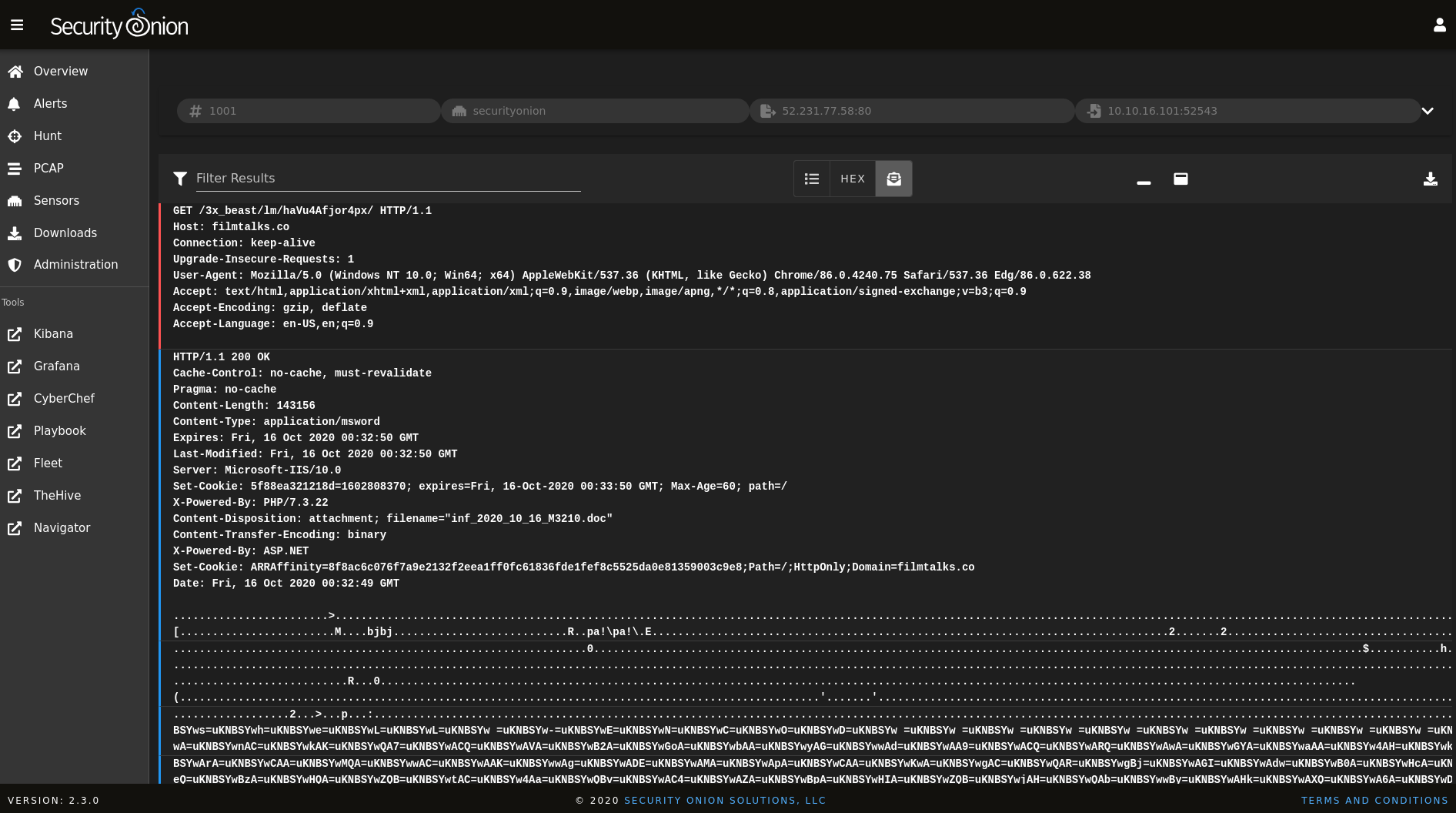The height and width of the screenshot is (813, 1456).
Task: Toggle HEX view of the packet data
Action: tap(853, 178)
